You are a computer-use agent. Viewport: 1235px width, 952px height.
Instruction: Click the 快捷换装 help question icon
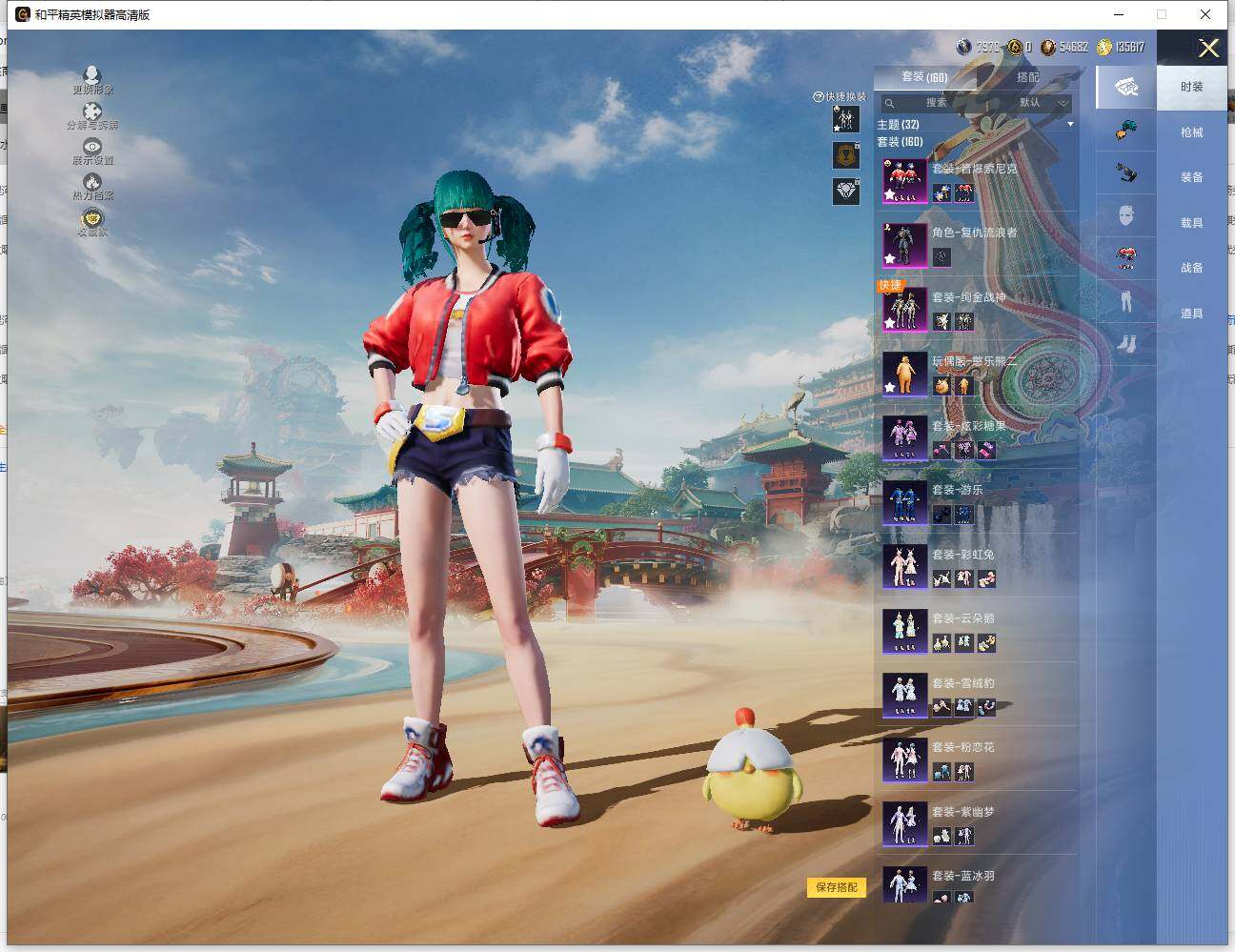click(818, 97)
